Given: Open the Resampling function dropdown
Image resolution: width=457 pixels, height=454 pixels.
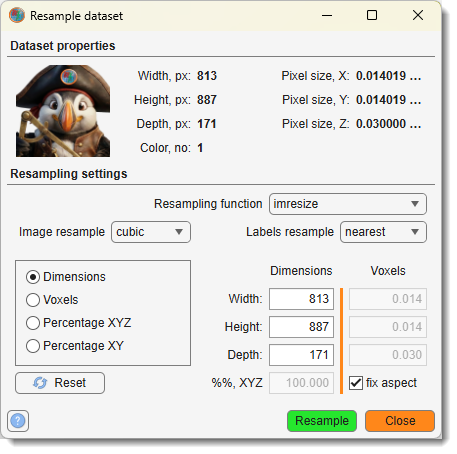Looking at the screenshot, I should pos(348,204).
